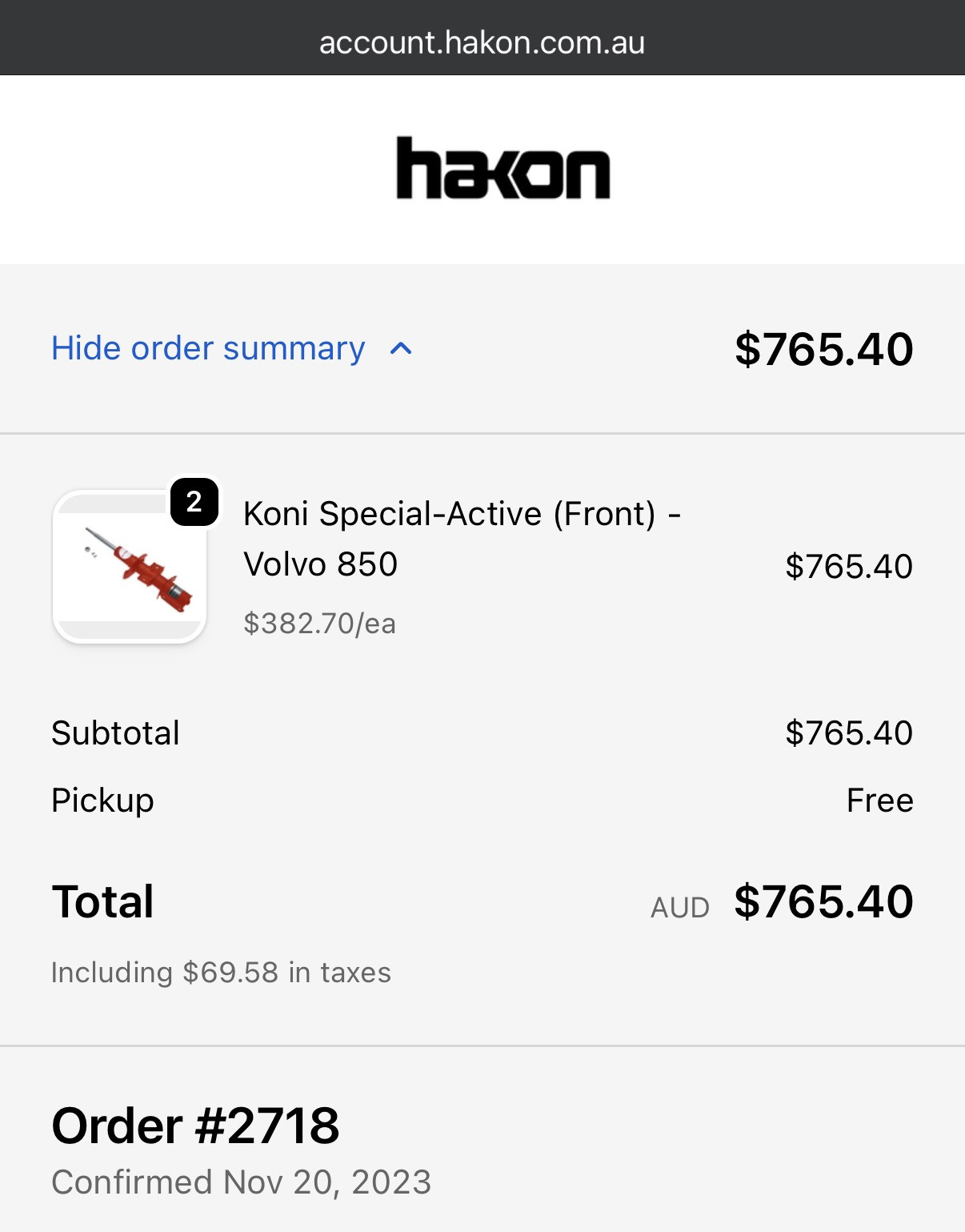Image resolution: width=965 pixels, height=1232 pixels.
Task: Select the account.hakon.com.au address bar
Action: [482, 42]
